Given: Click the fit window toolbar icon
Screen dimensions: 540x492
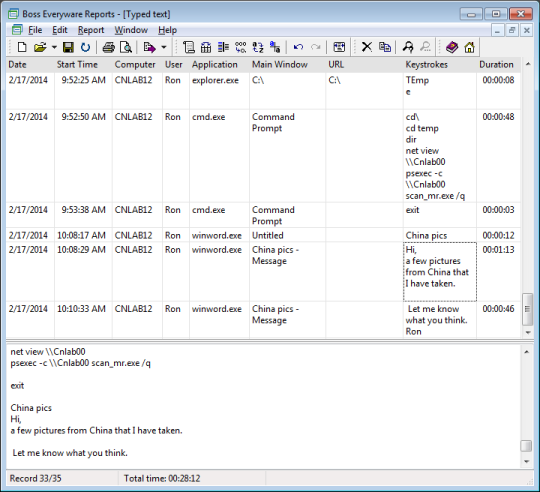Looking at the screenshot, I should [339, 47].
